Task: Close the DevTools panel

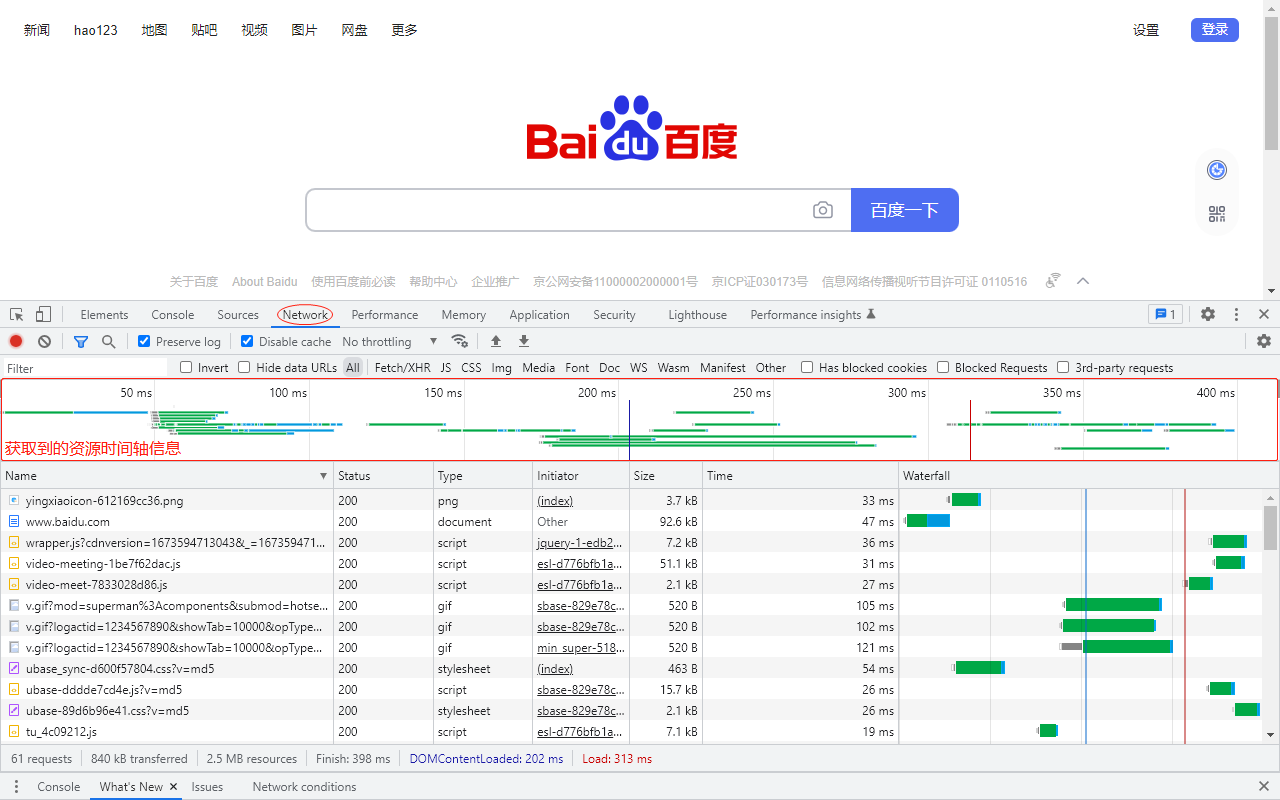Action: pyautogui.click(x=1264, y=314)
